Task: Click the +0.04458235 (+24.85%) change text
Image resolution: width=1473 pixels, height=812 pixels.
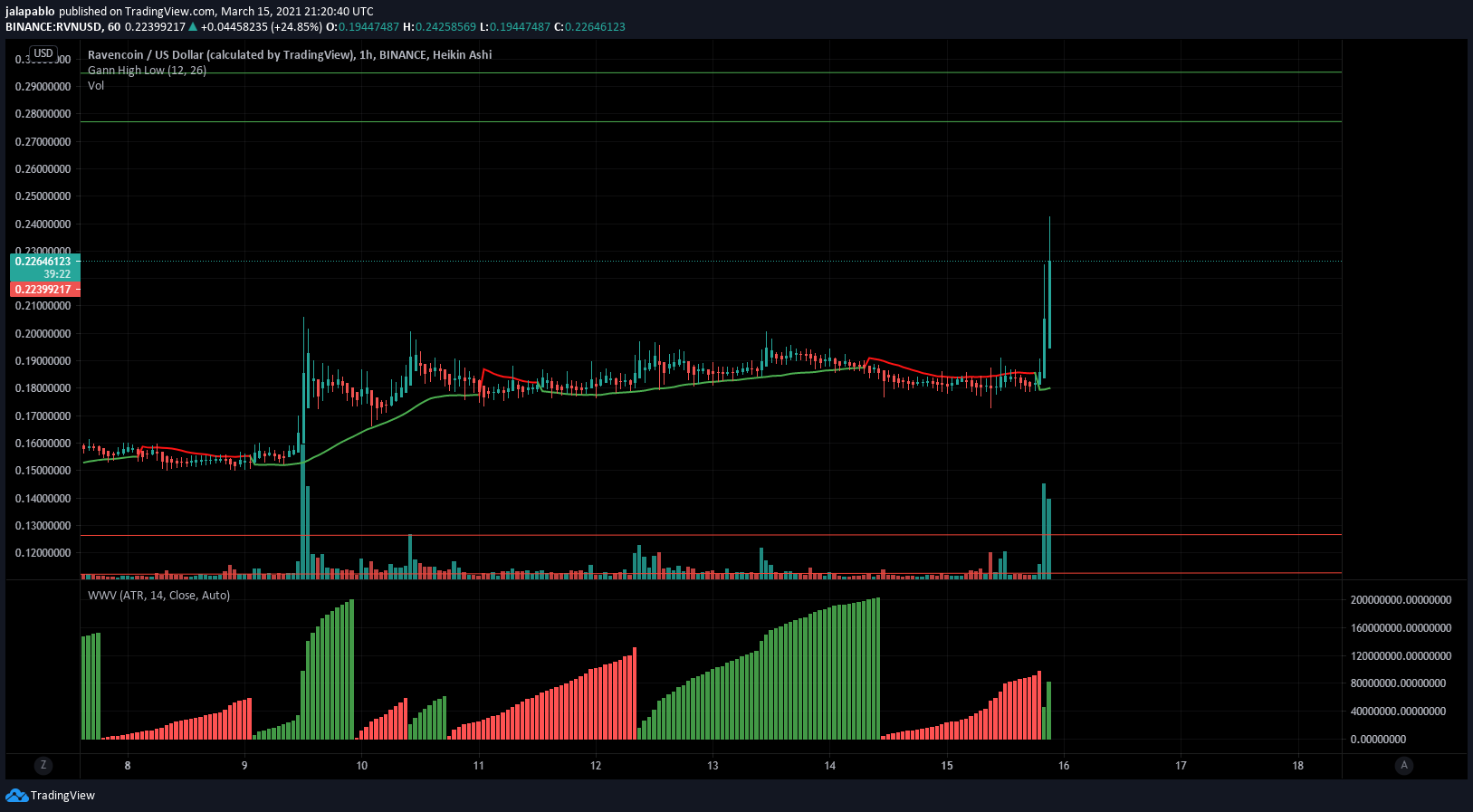Action: click(x=262, y=27)
